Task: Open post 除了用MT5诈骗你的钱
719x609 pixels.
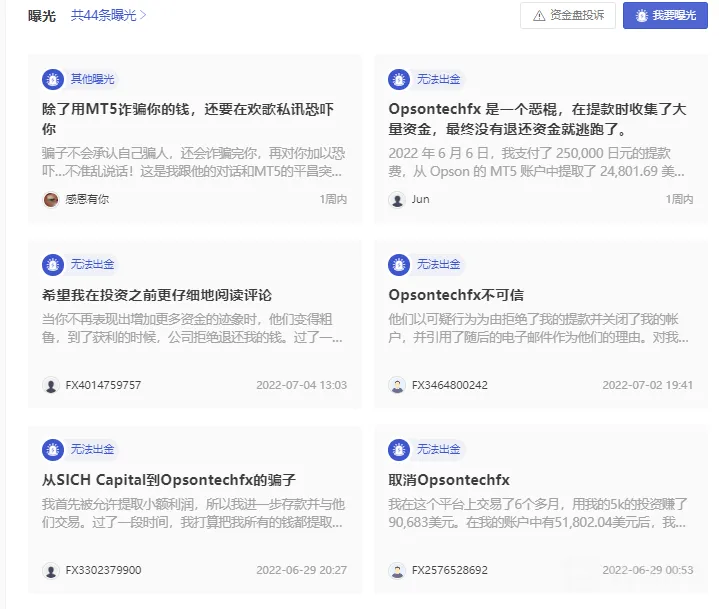Action: pos(188,119)
